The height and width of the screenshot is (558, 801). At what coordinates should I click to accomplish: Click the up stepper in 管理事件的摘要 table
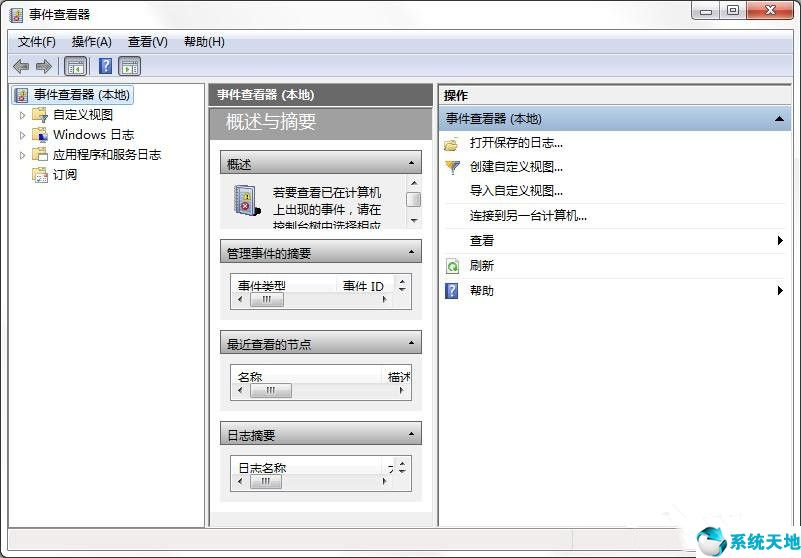click(403, 282)
